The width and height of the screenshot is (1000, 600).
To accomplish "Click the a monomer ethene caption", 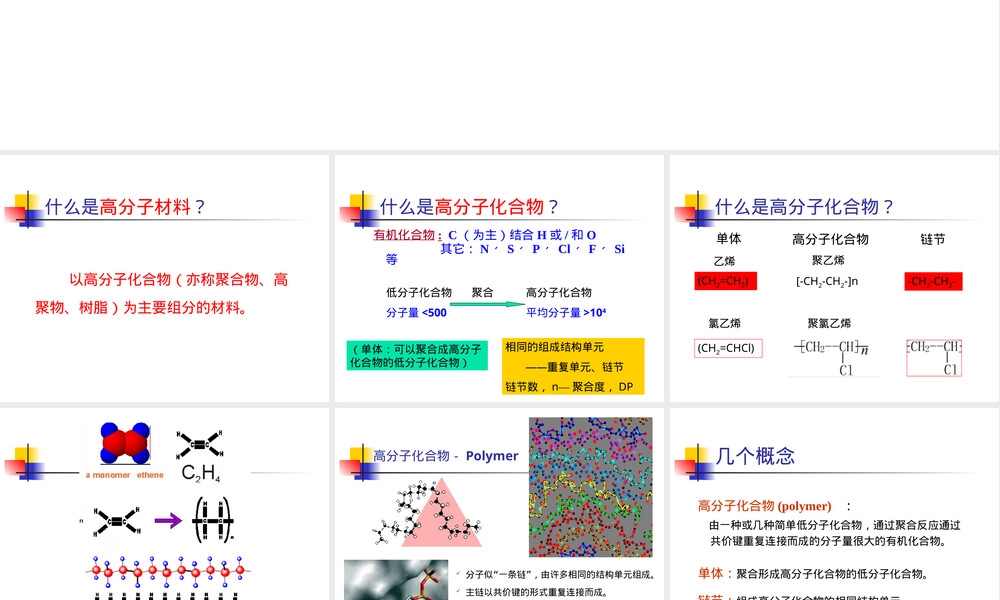I will point(124,475).
